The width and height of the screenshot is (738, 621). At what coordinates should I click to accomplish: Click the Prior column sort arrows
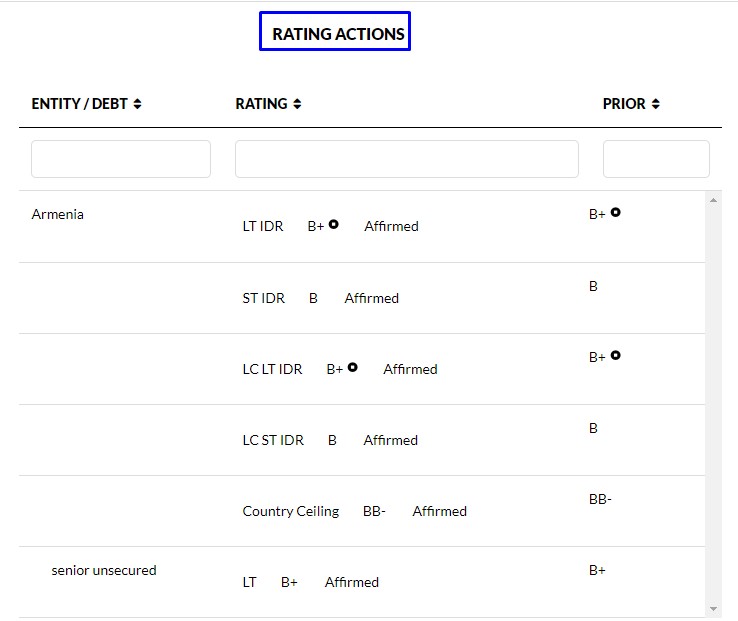655,104
